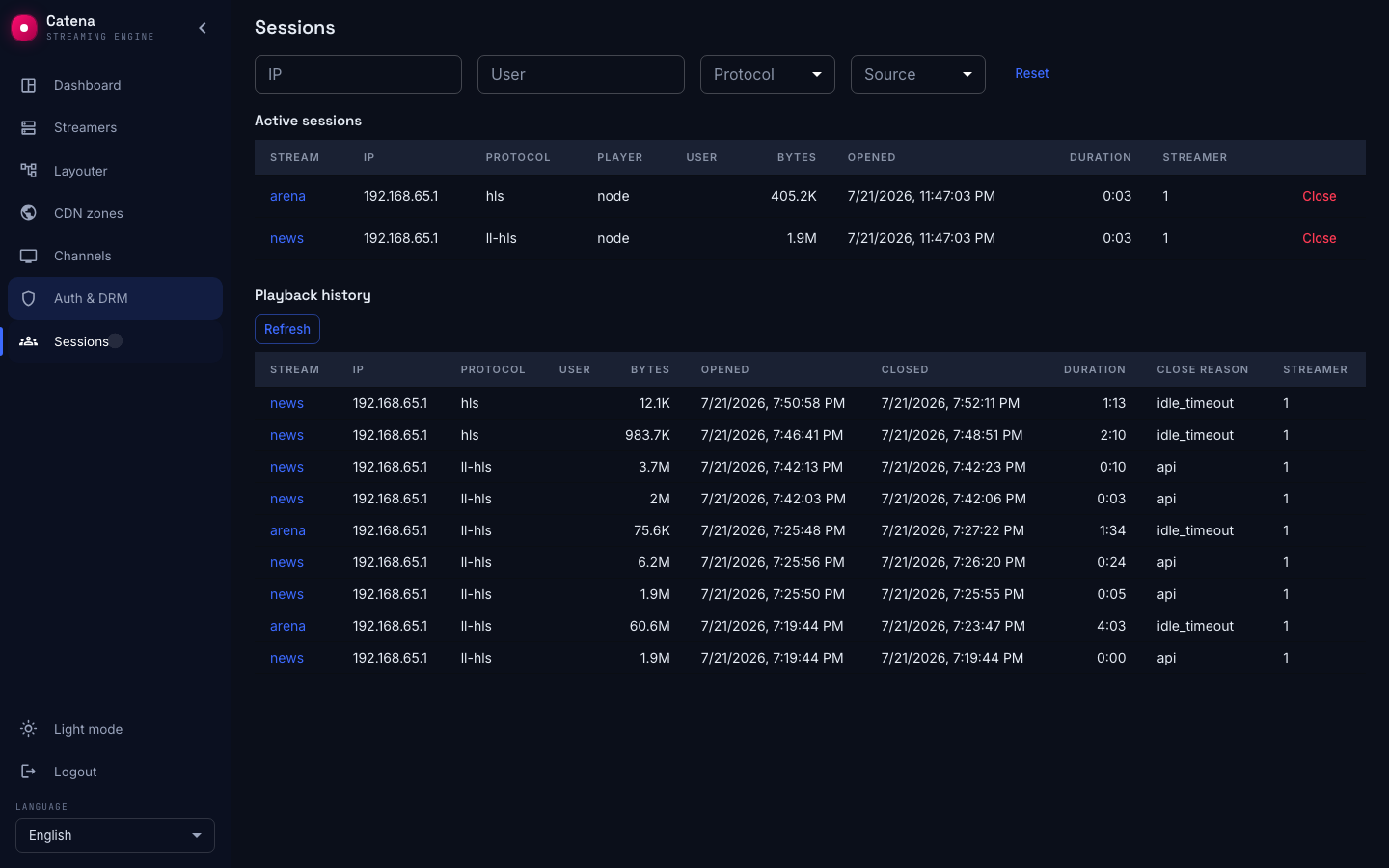Reset the session filters
1389x868 pixels.
(x=1031, y=73)
